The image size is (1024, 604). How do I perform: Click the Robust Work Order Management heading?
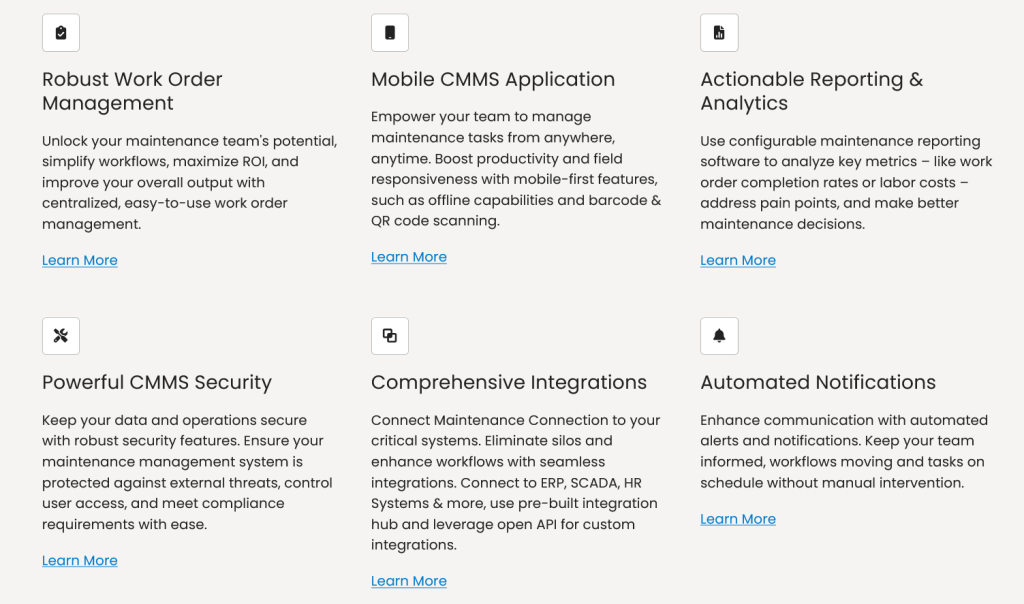click(132, 91)
